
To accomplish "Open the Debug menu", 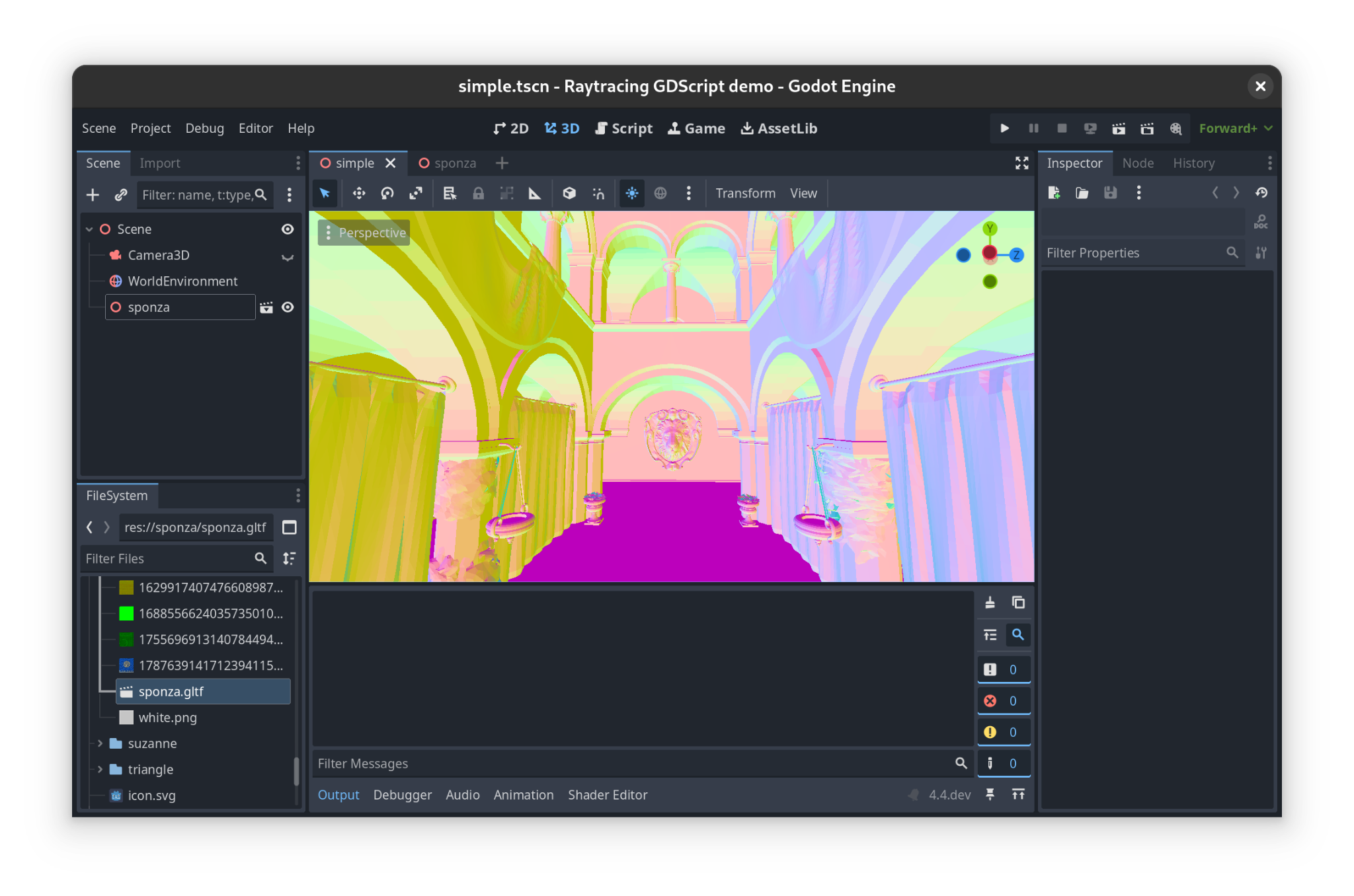I will 204,128.
